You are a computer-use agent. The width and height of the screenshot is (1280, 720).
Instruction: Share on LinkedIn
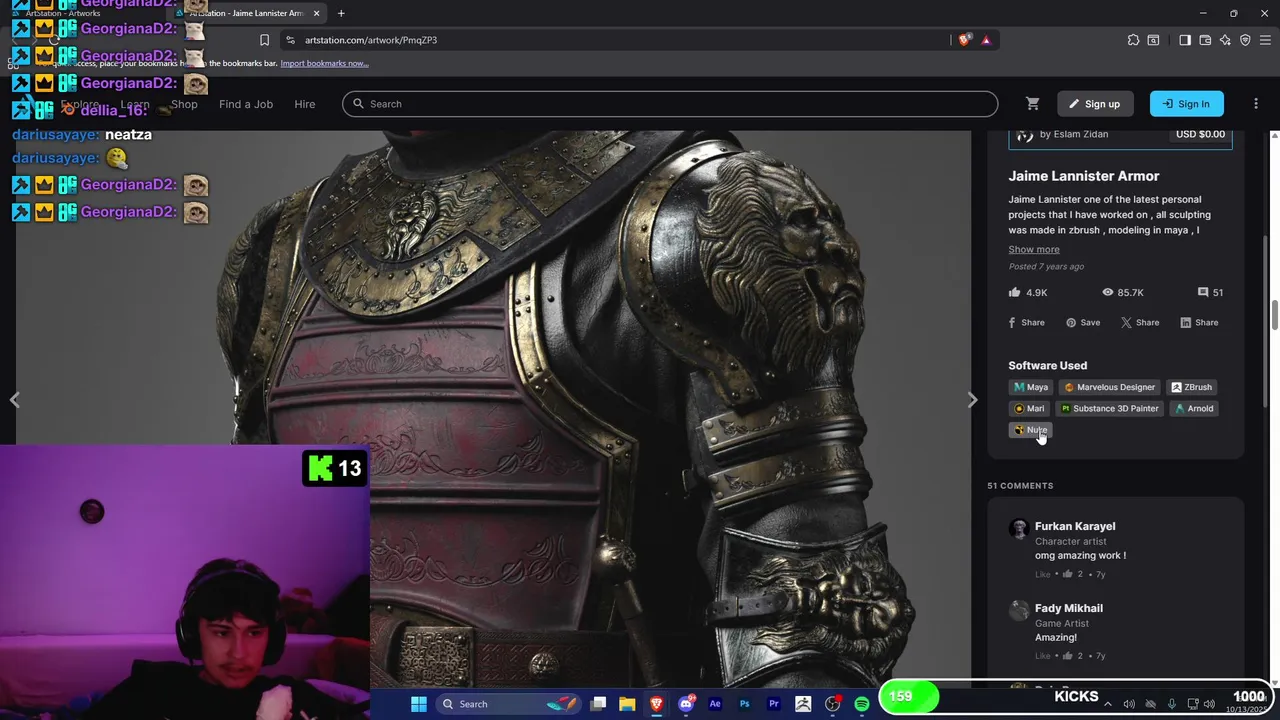pyautogui.click(x=1199, y=322)
